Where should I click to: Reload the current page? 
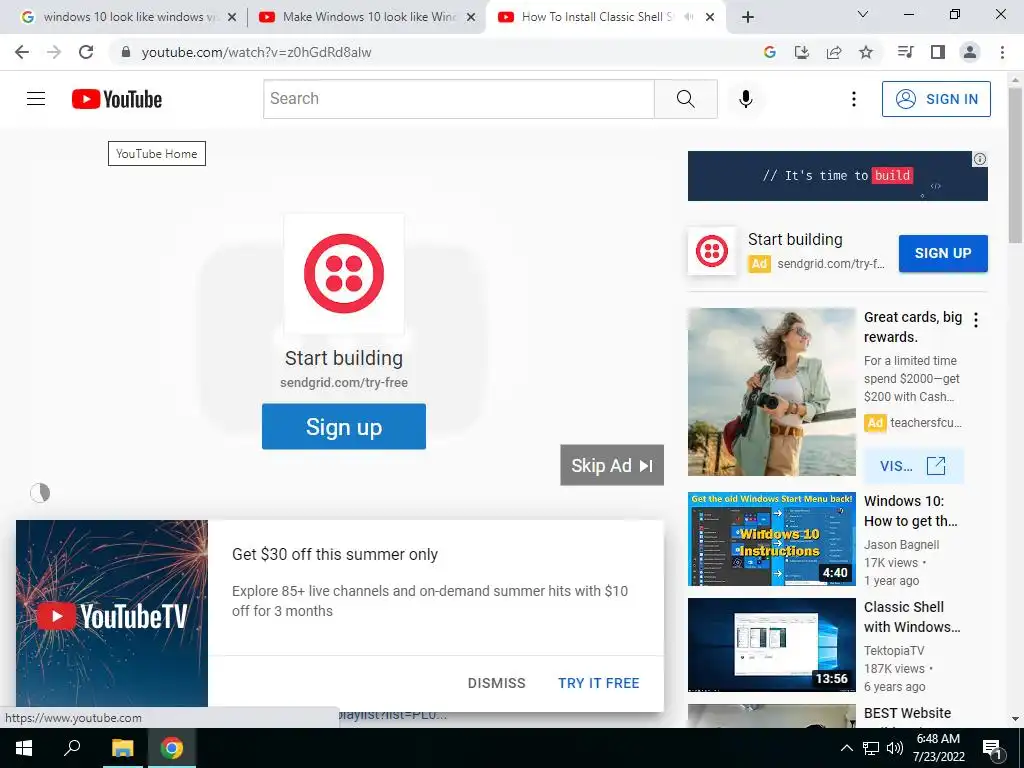click(86, 52)
